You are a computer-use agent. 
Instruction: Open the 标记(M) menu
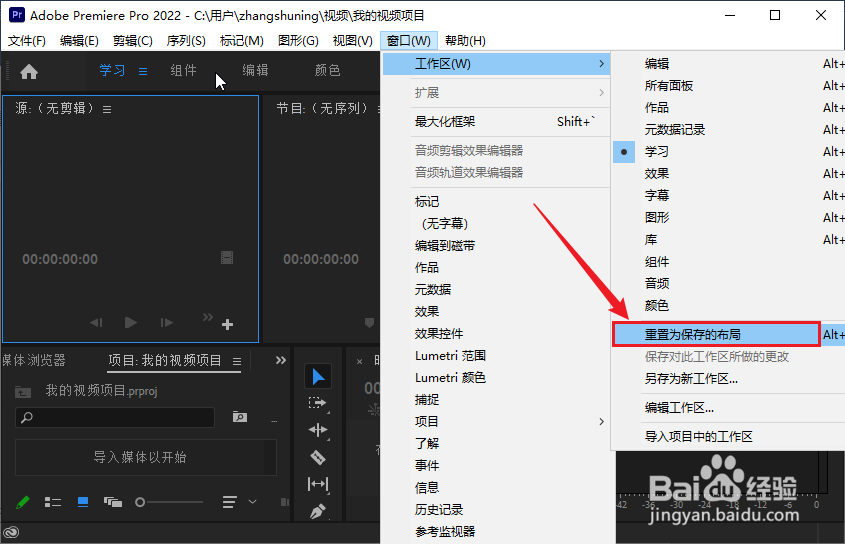(241, 41)
